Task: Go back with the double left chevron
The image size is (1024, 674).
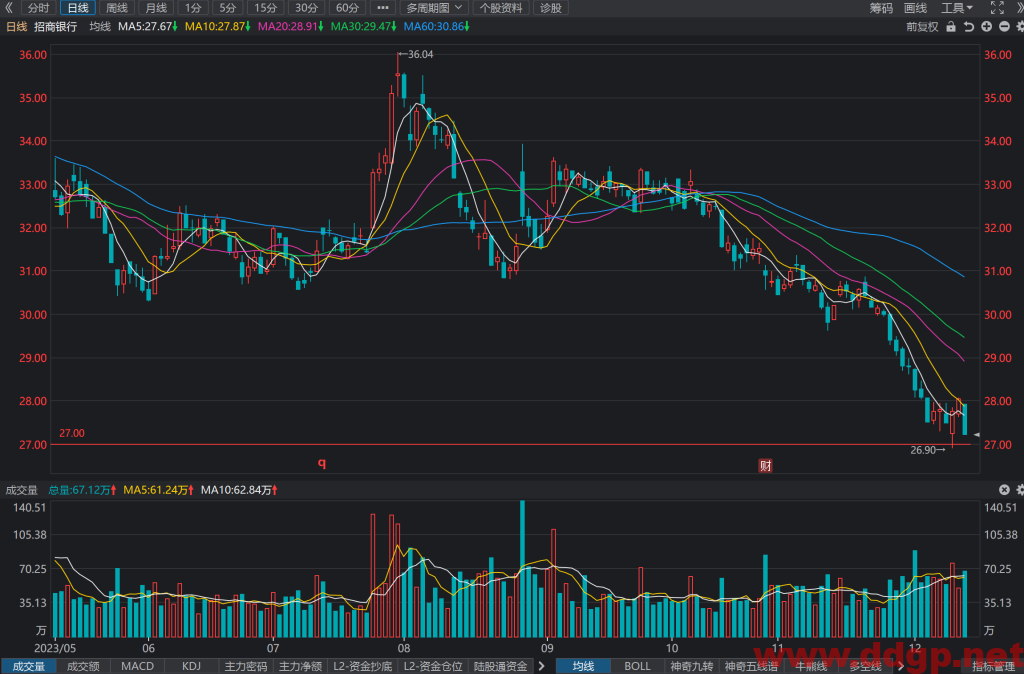Action: point(8,8)
